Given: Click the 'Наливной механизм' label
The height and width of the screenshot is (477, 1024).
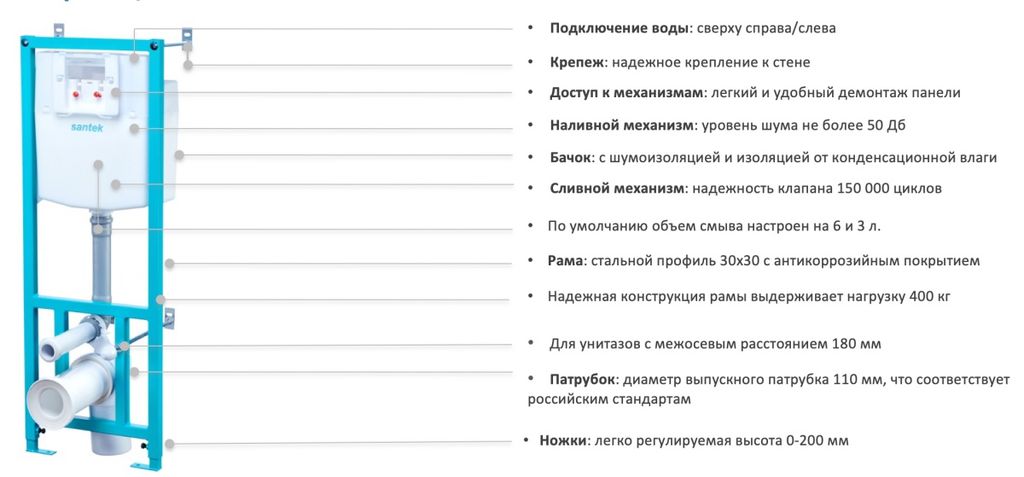Looking at the screenshot, I should pyautogui.click(x=620, y=125).
